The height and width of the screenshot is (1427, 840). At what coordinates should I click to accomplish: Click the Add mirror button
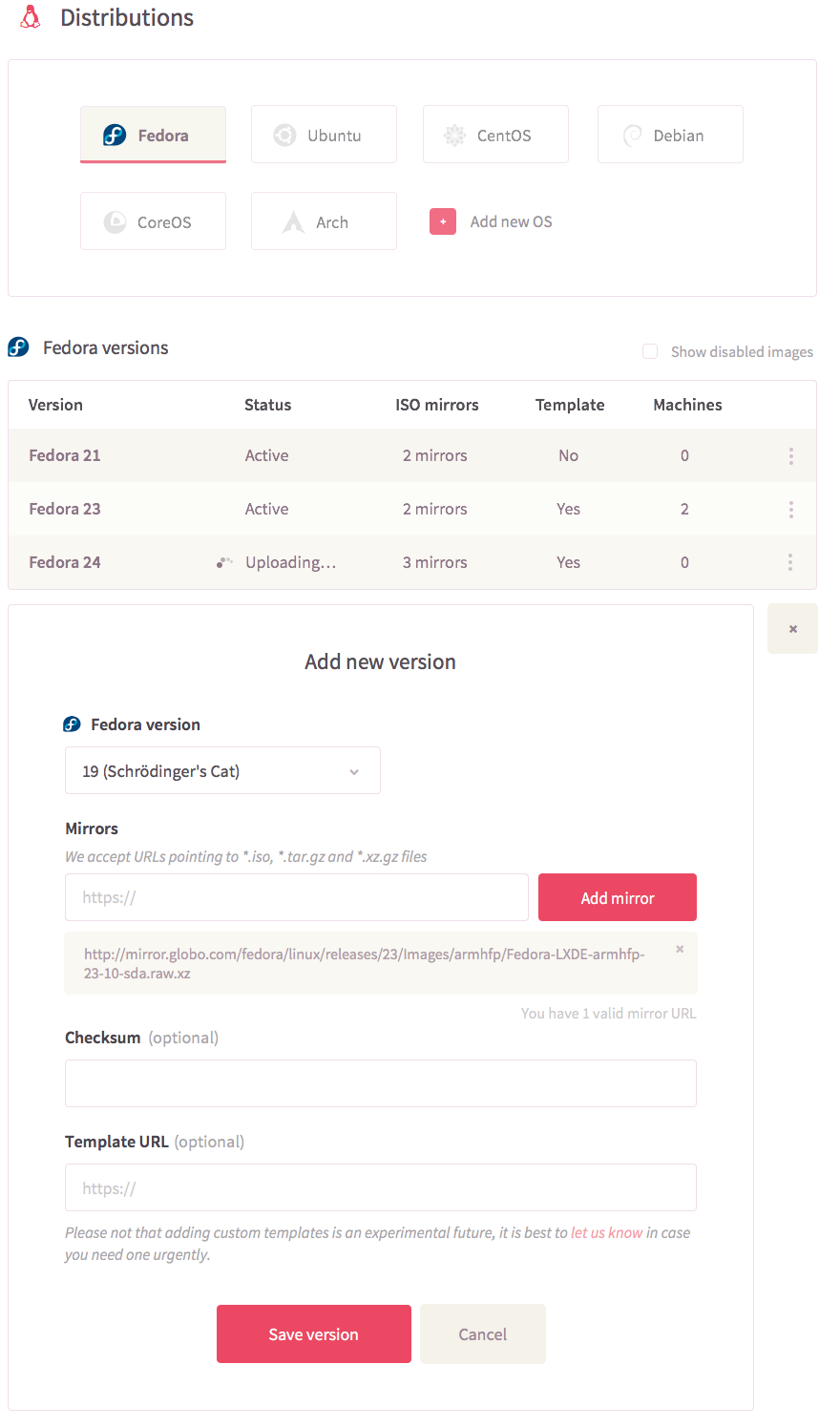[618, 897]
